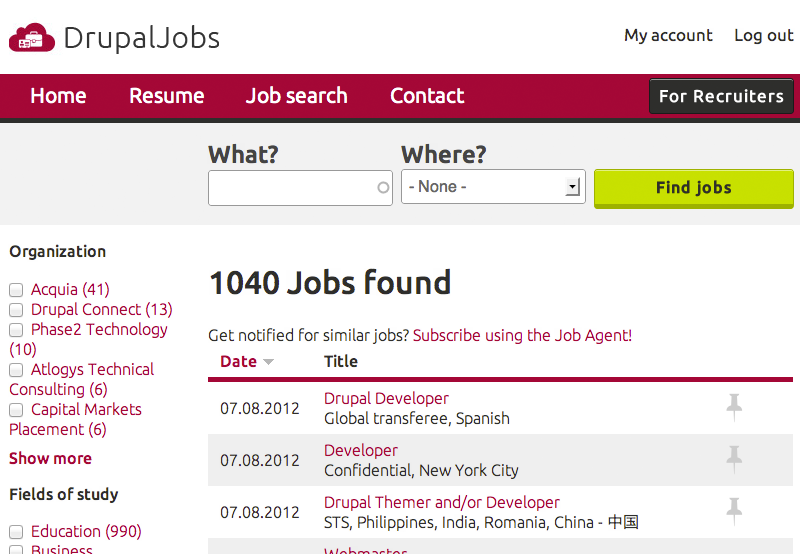The image size is (800, 554).
Task: Toggle the Date sort arrow
Action: [x=268, y=362]
